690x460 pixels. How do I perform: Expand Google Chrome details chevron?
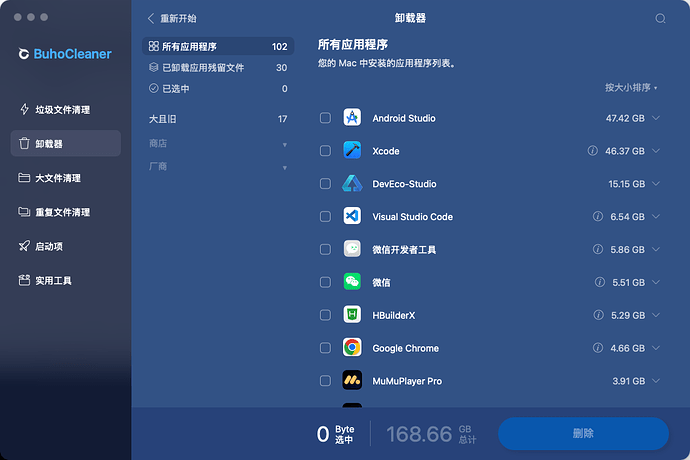click(656, 348)
